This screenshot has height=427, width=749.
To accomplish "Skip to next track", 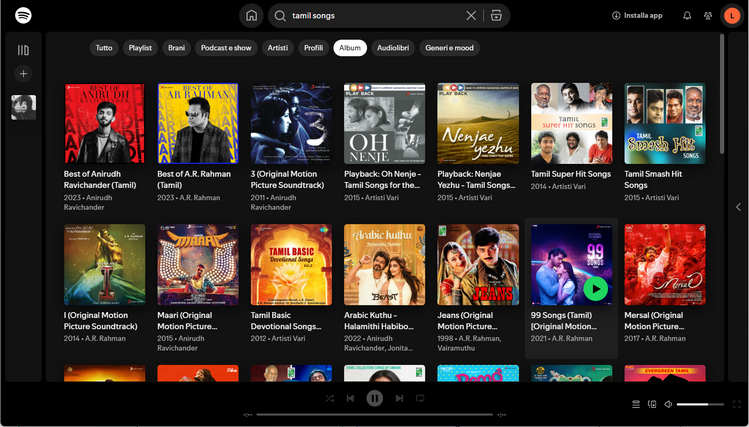I will point(399,398).
